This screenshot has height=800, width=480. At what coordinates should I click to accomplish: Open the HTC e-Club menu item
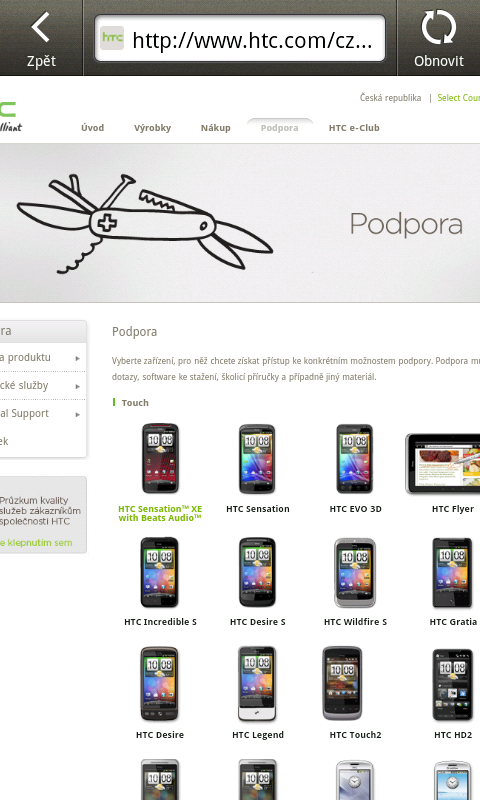[354, 128]
